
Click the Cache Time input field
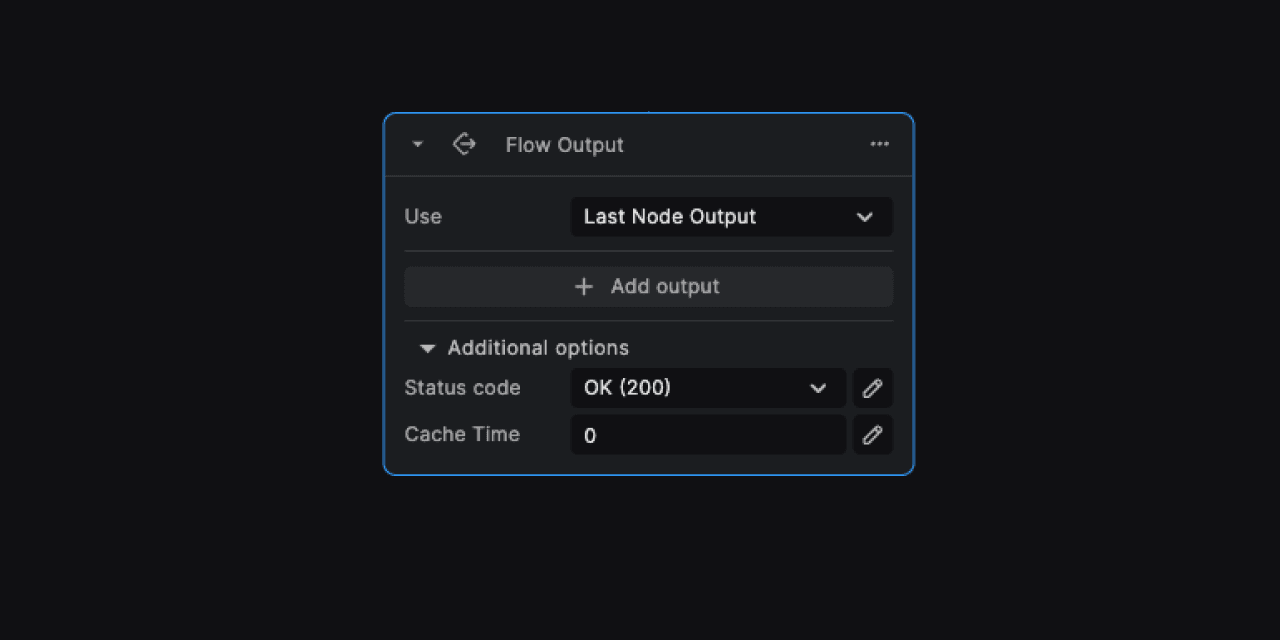pyautogui.click(x=708, y=435)
